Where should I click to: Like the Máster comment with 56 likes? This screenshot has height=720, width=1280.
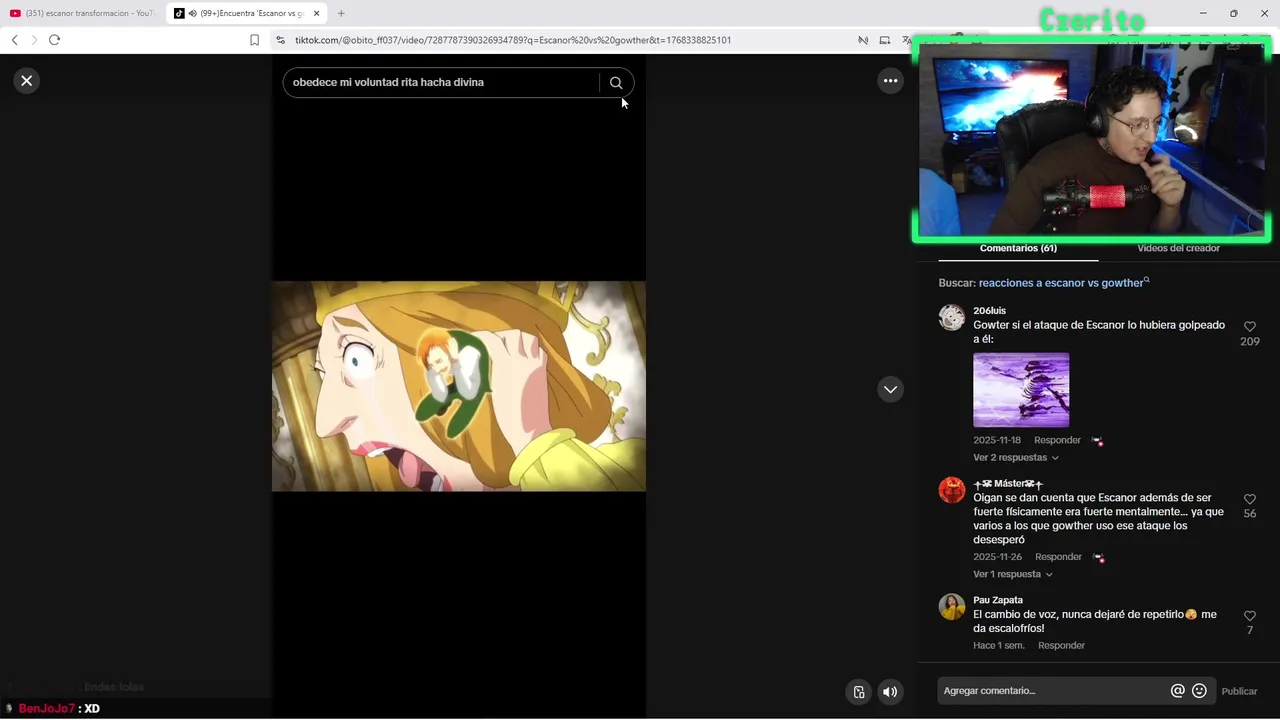[1249, 499]
